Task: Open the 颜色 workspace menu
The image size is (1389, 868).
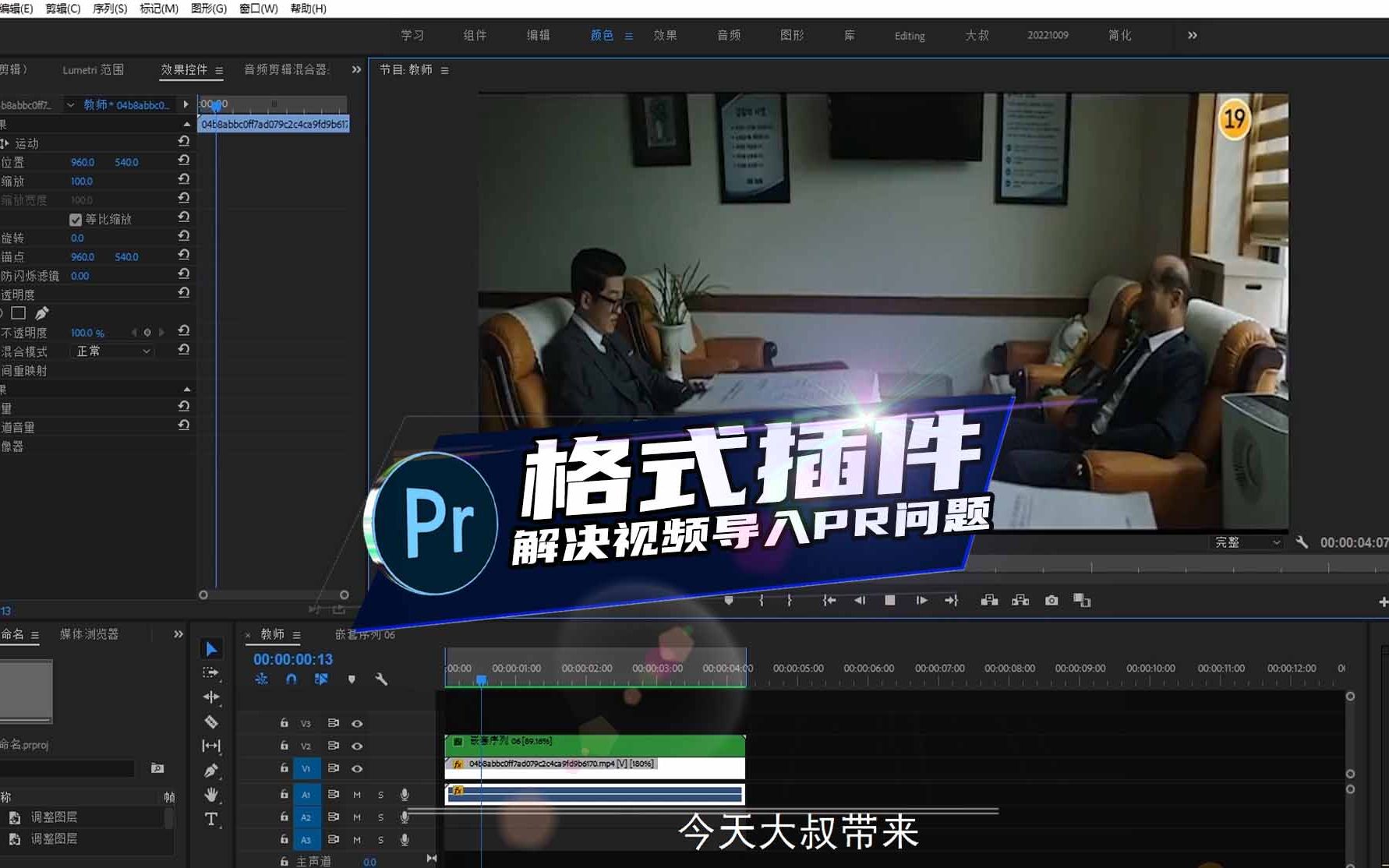Action: 628,36
